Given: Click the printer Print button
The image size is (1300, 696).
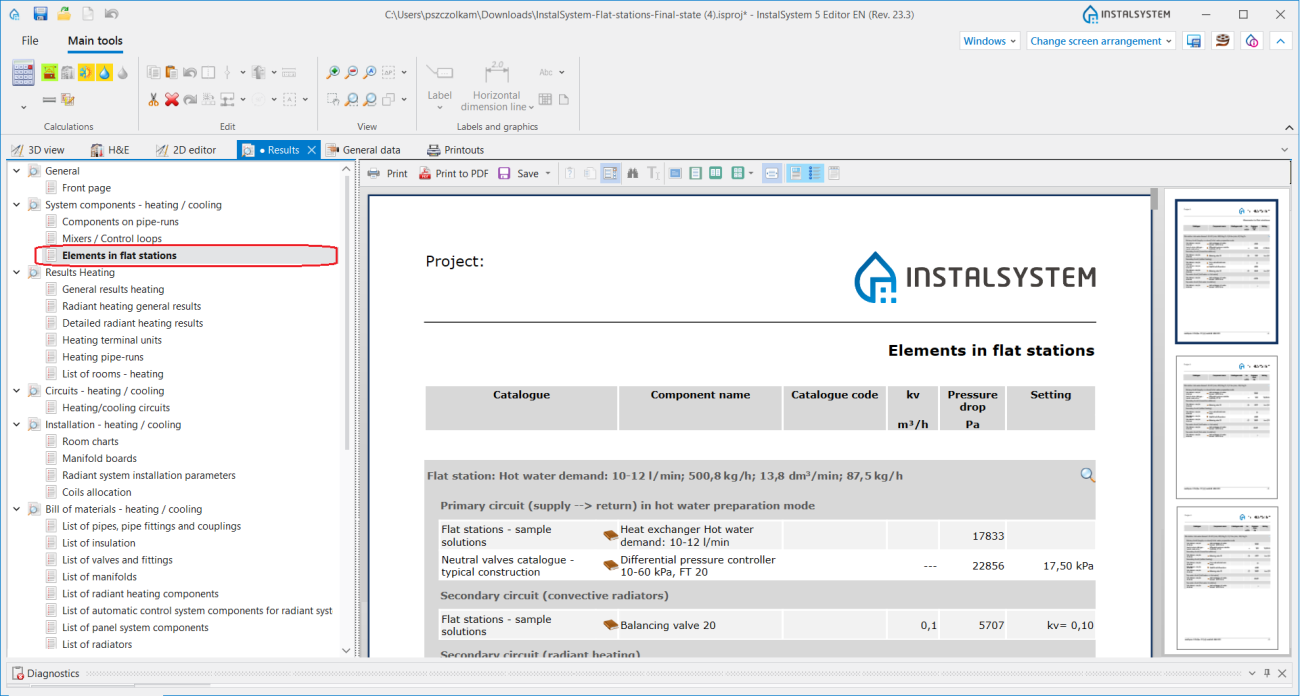Looking at the screenshot, I should pos(387,173).
